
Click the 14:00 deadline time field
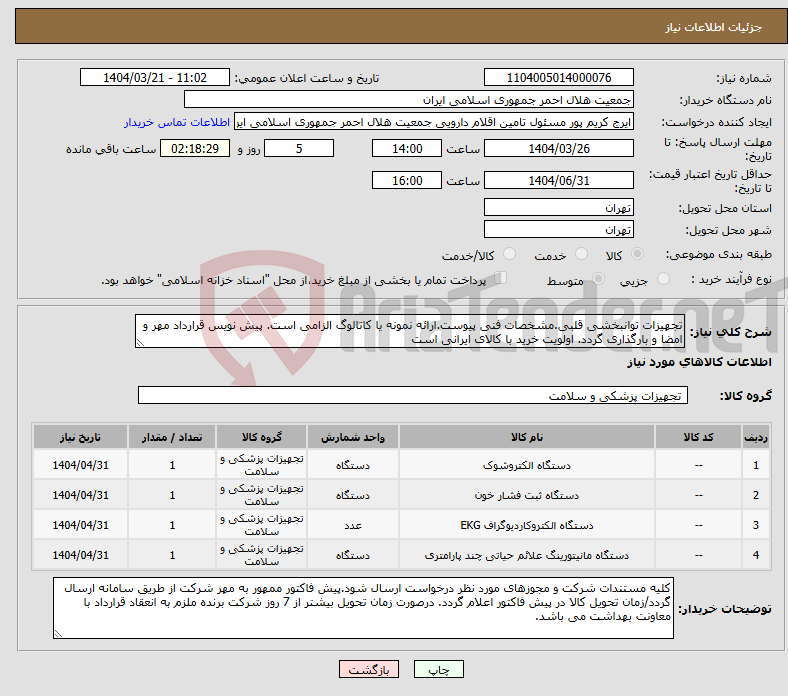tap(406, 149)
